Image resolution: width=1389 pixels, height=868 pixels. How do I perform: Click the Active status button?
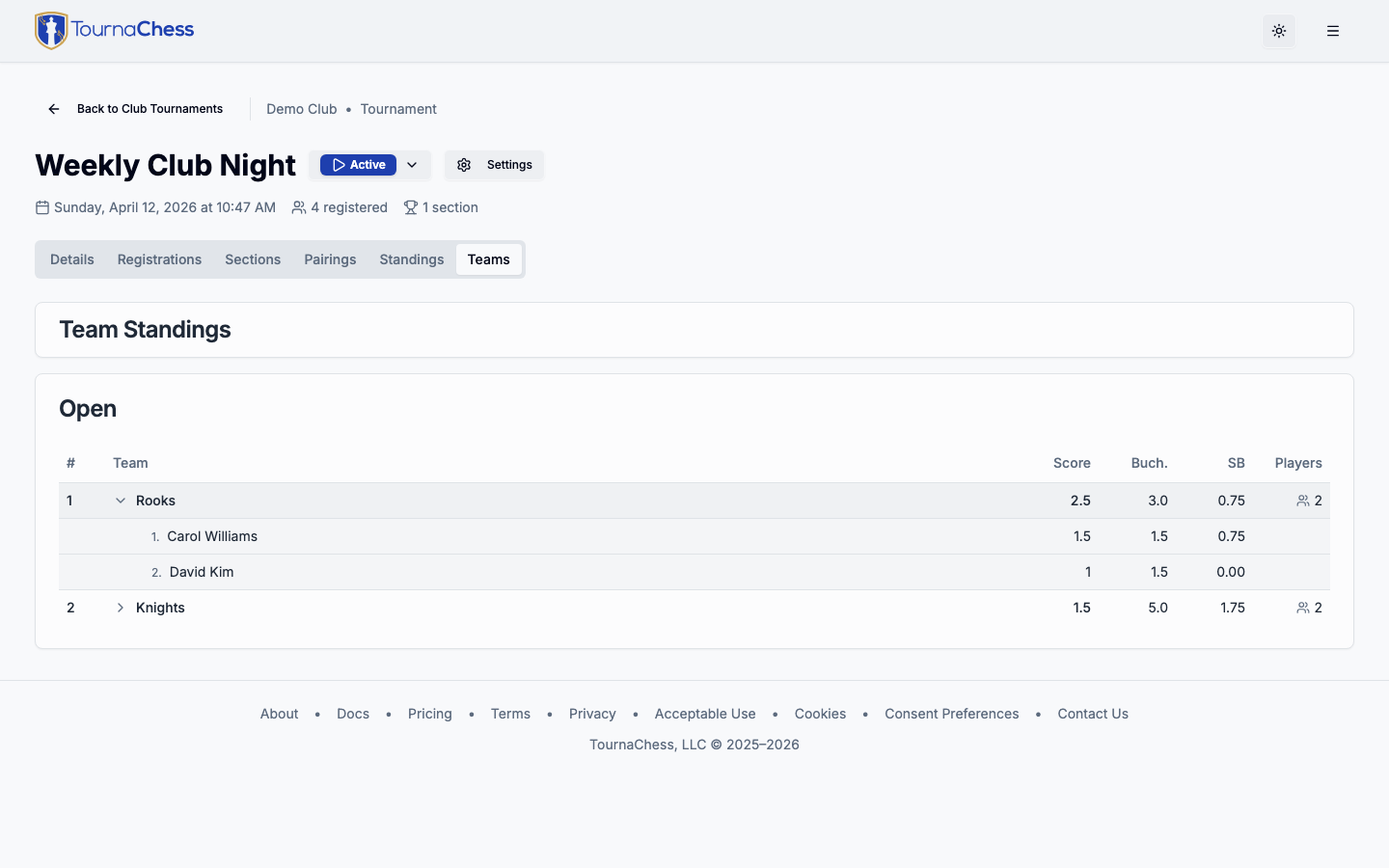pyautogui.click(x=359, y=165)
